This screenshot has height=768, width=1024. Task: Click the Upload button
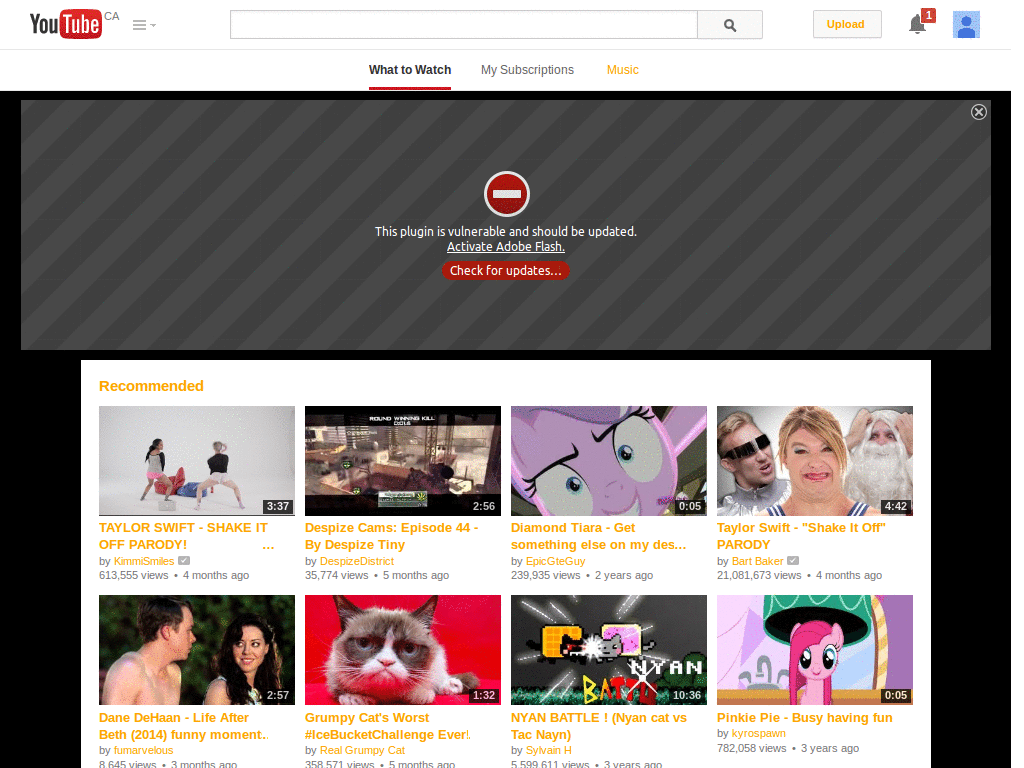click(846, 25)
